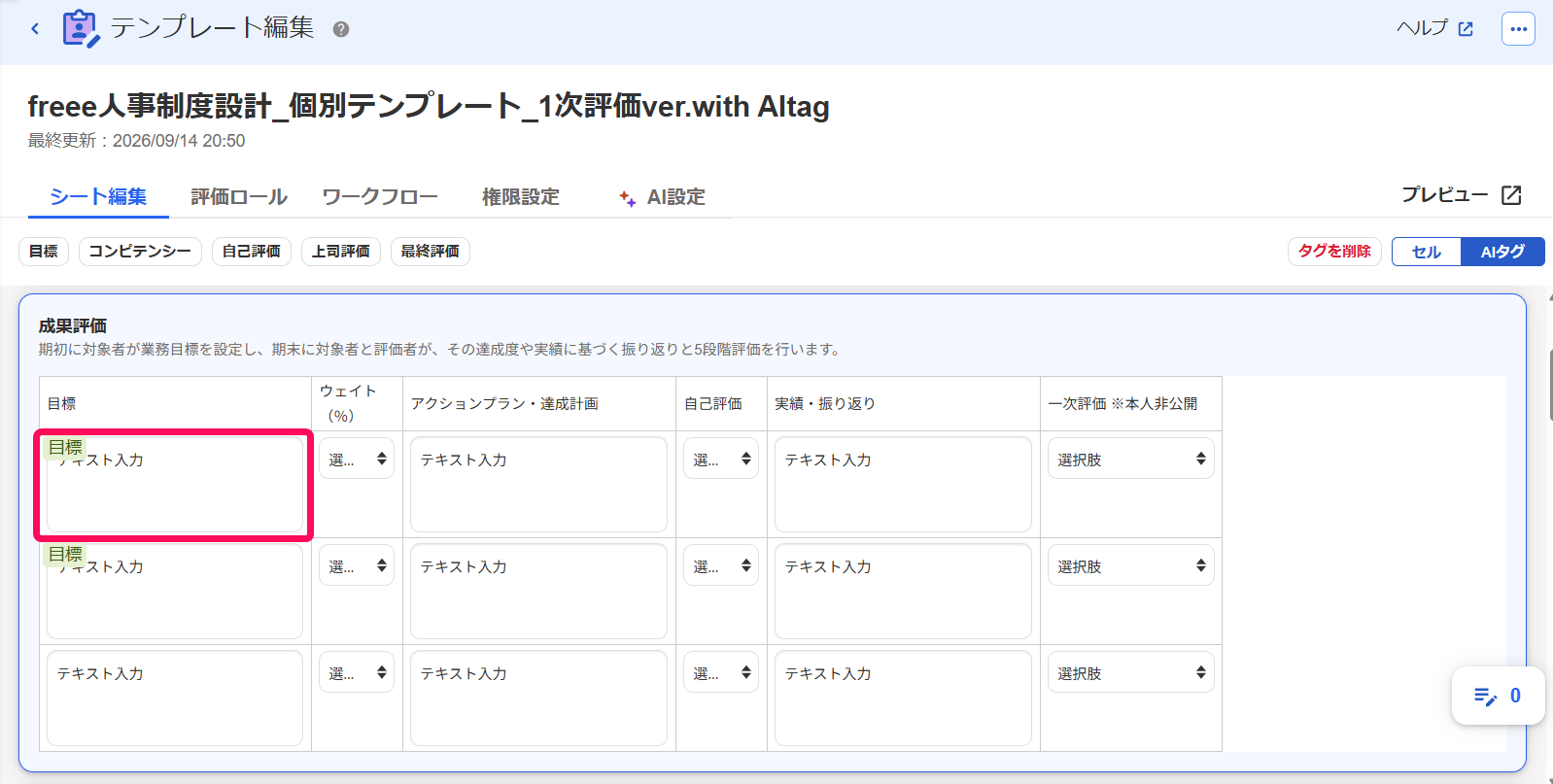Open first-row 自己評価 dropdown
Viewport: 1553px width, 784px height.
(721, 459)
